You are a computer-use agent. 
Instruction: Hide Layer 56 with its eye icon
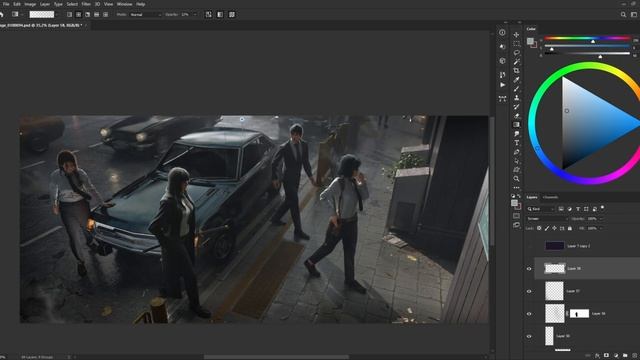coord(529,314)
